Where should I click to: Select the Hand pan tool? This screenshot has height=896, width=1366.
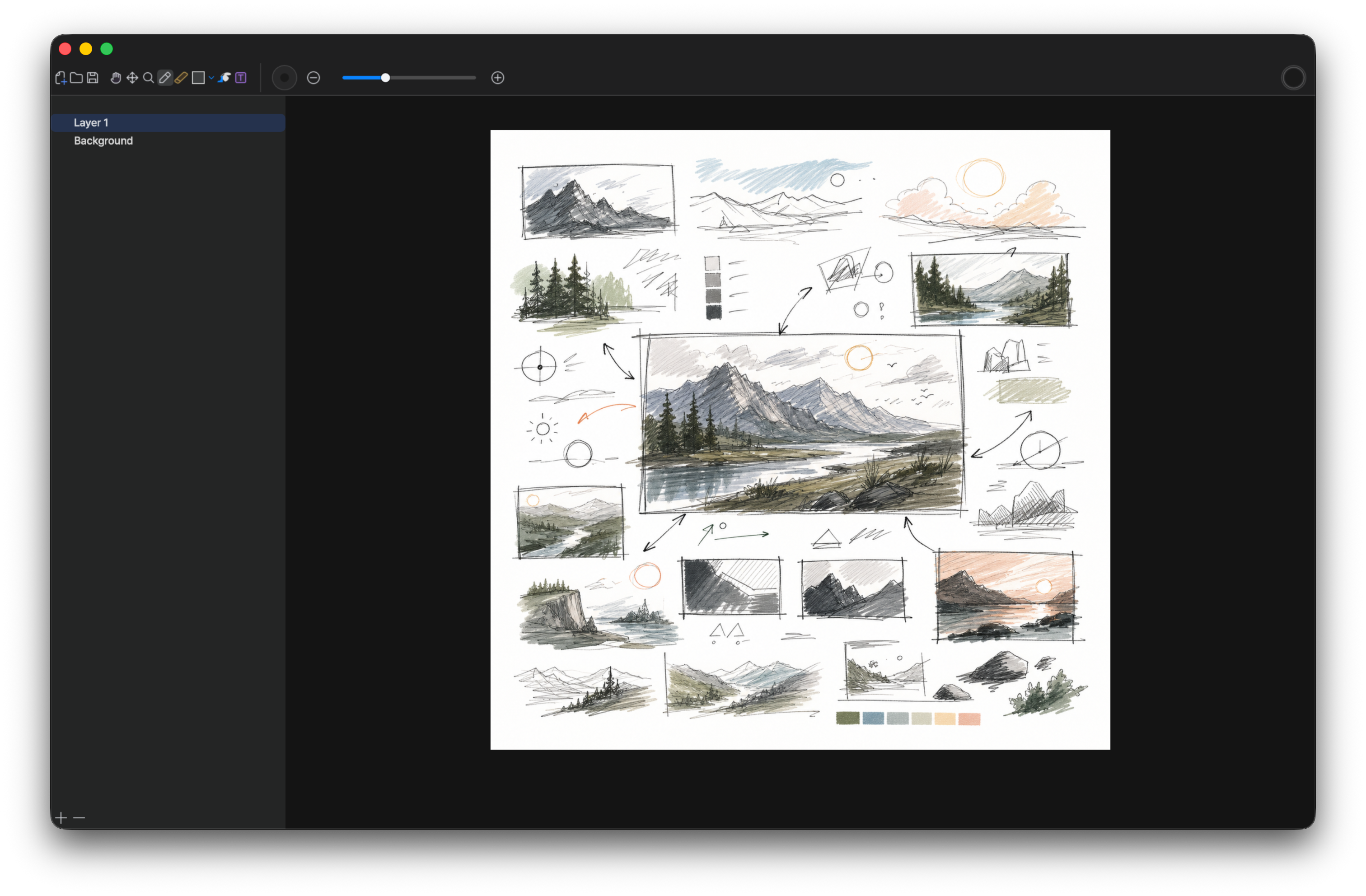click(116, 78)
